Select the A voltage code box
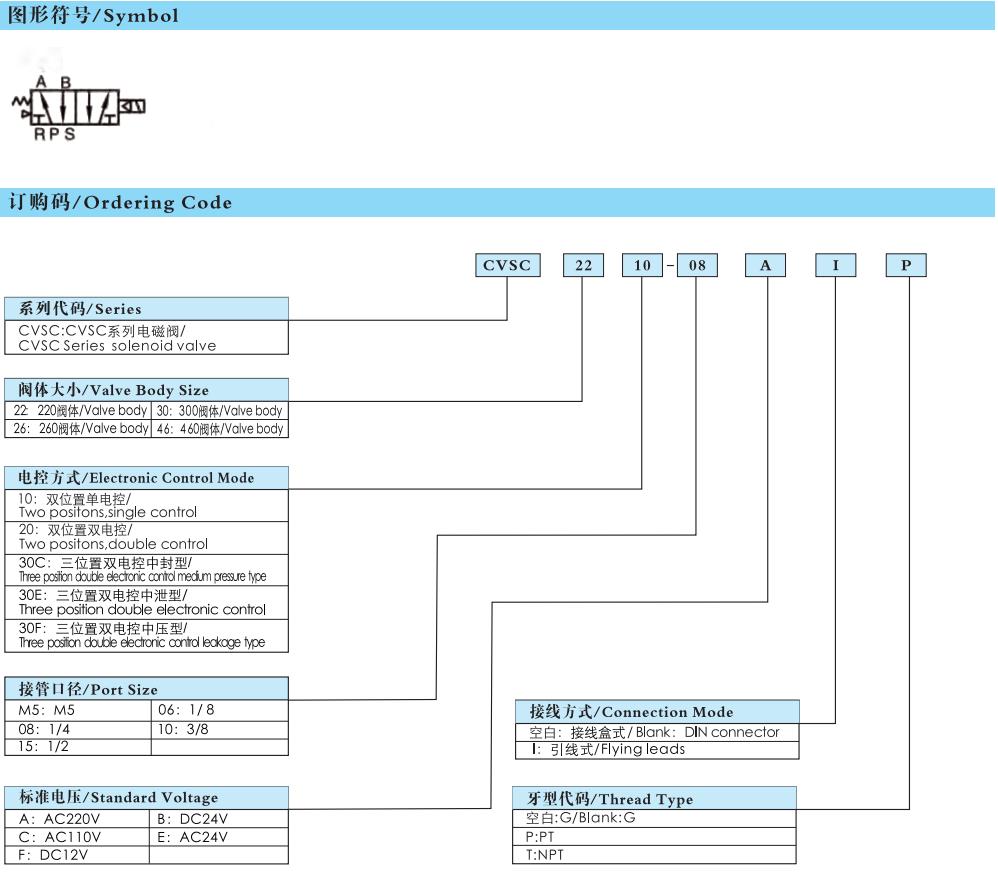The height and width of the screenshot is (877, 998). coord(765,265)
